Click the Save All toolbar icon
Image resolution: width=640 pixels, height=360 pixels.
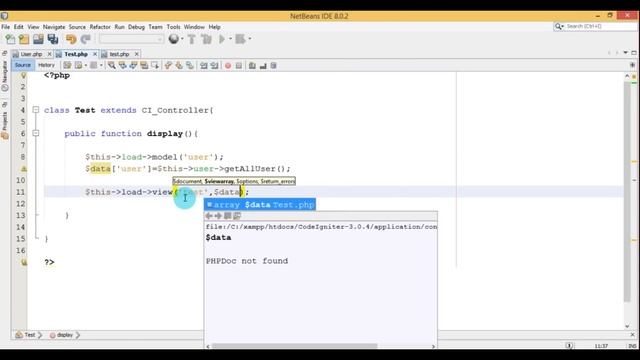pyautogui.click(x=53, y=39)
